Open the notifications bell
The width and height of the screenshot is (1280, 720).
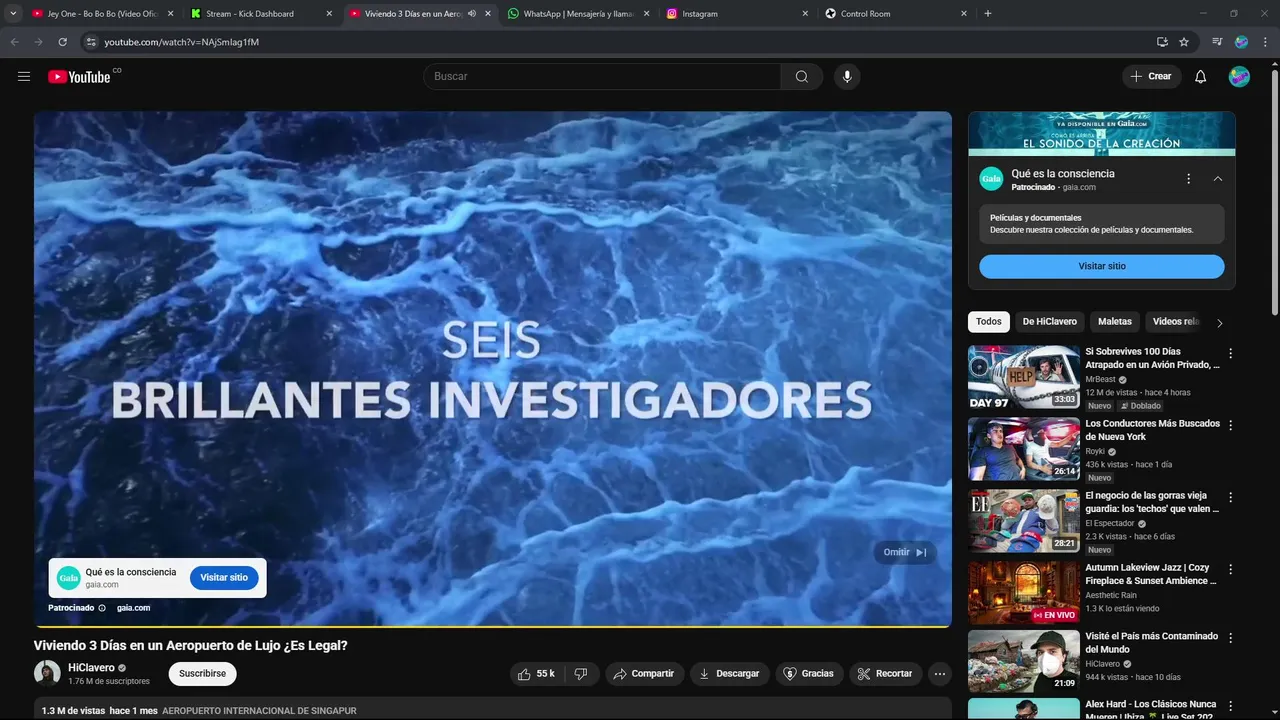(x=1201, y=76)
